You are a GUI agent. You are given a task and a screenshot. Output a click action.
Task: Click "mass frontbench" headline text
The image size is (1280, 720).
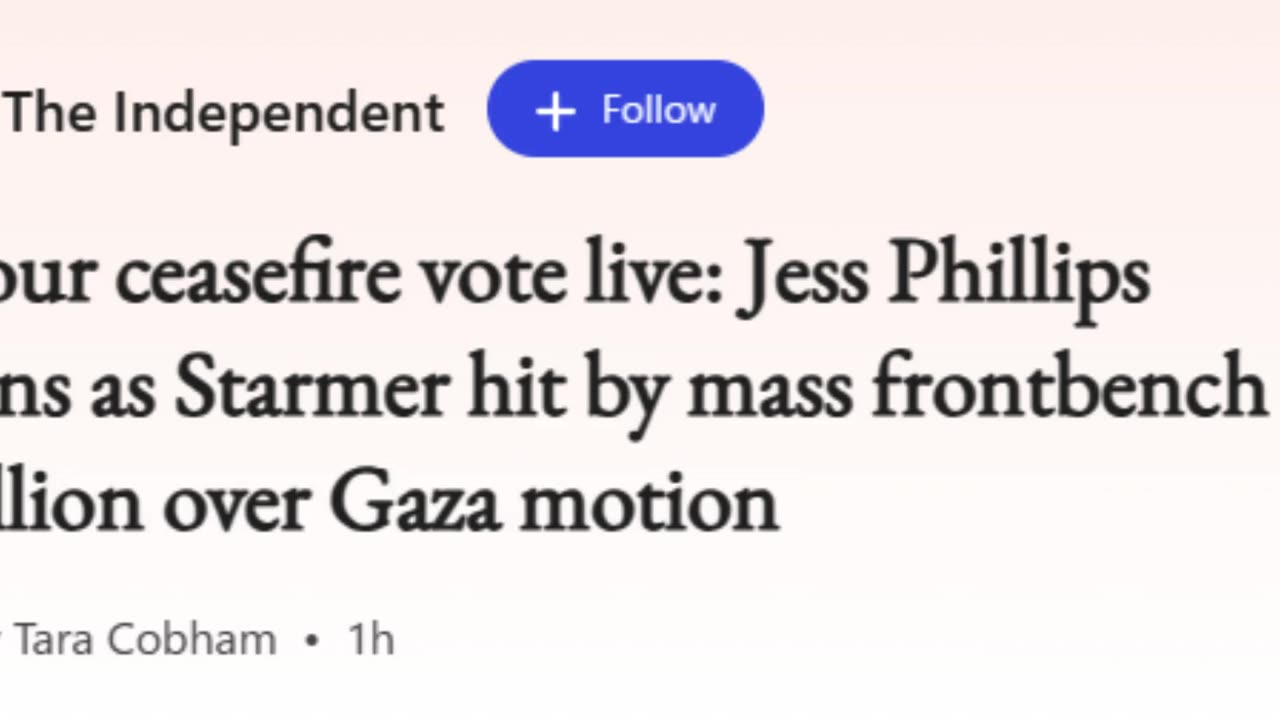pos(975,389)
